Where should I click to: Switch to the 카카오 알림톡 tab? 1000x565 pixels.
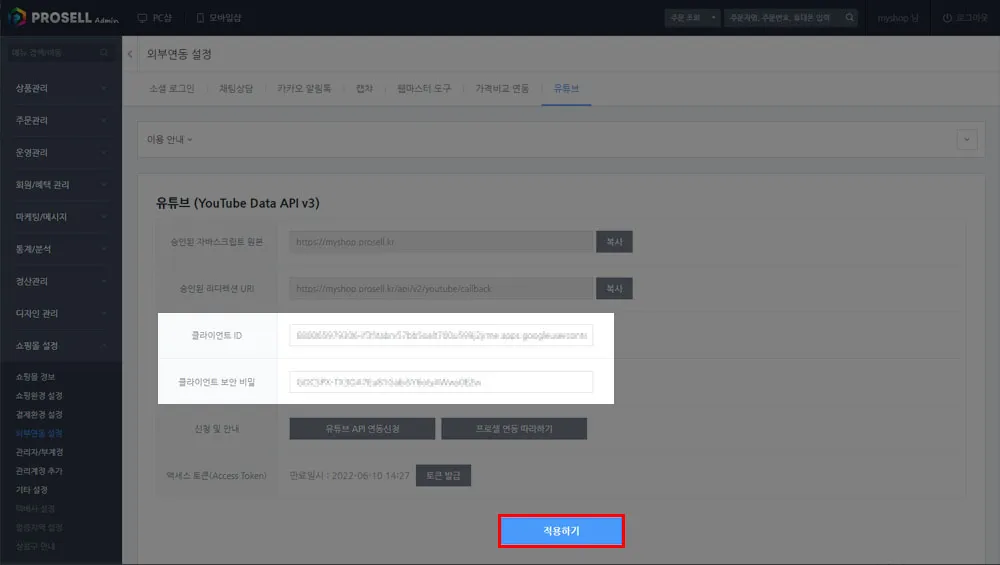(x=304, y=89)
